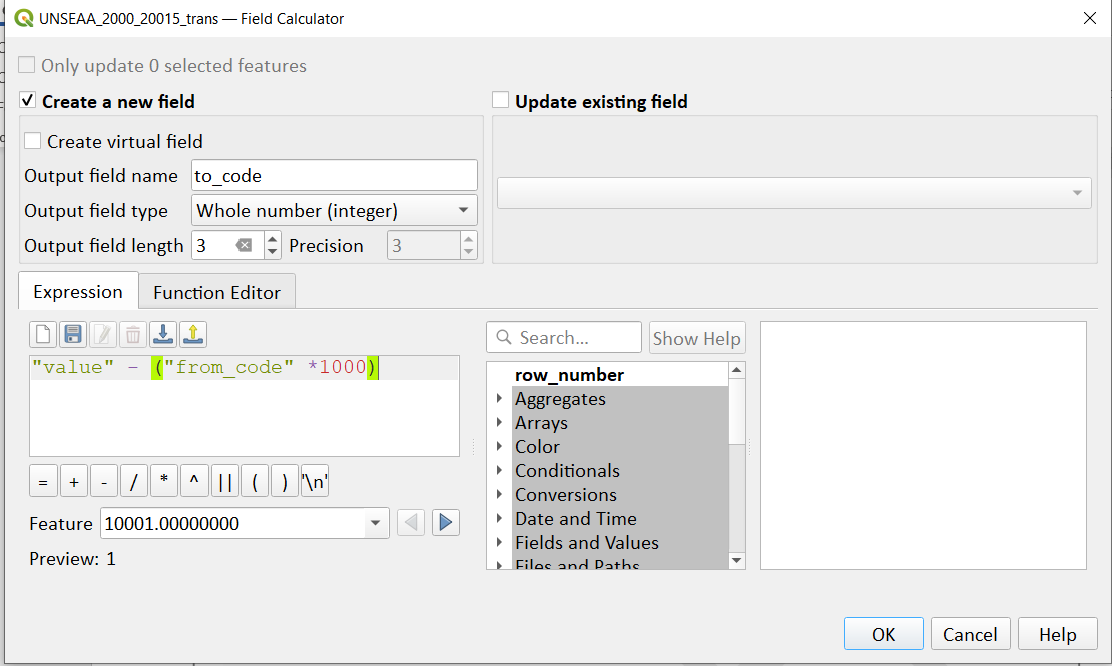Go to next feature with the blue arrow

click(x=445, y=523)
